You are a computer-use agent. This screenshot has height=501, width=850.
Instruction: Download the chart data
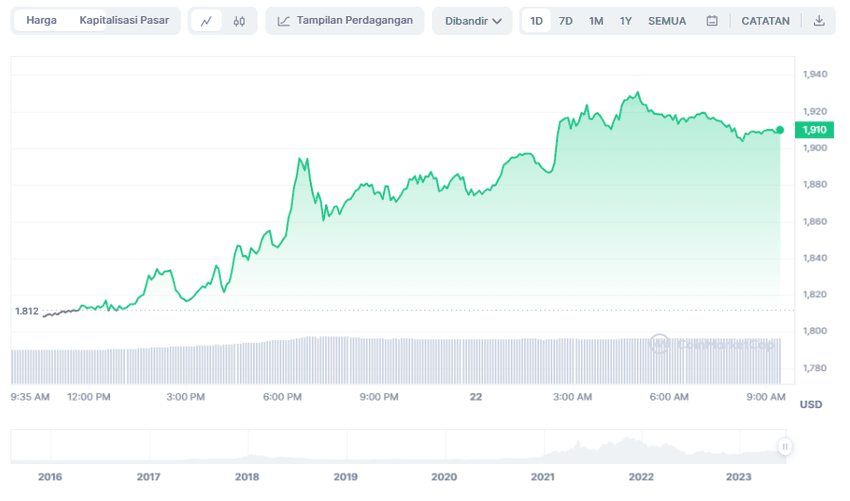tap(819, 21)
